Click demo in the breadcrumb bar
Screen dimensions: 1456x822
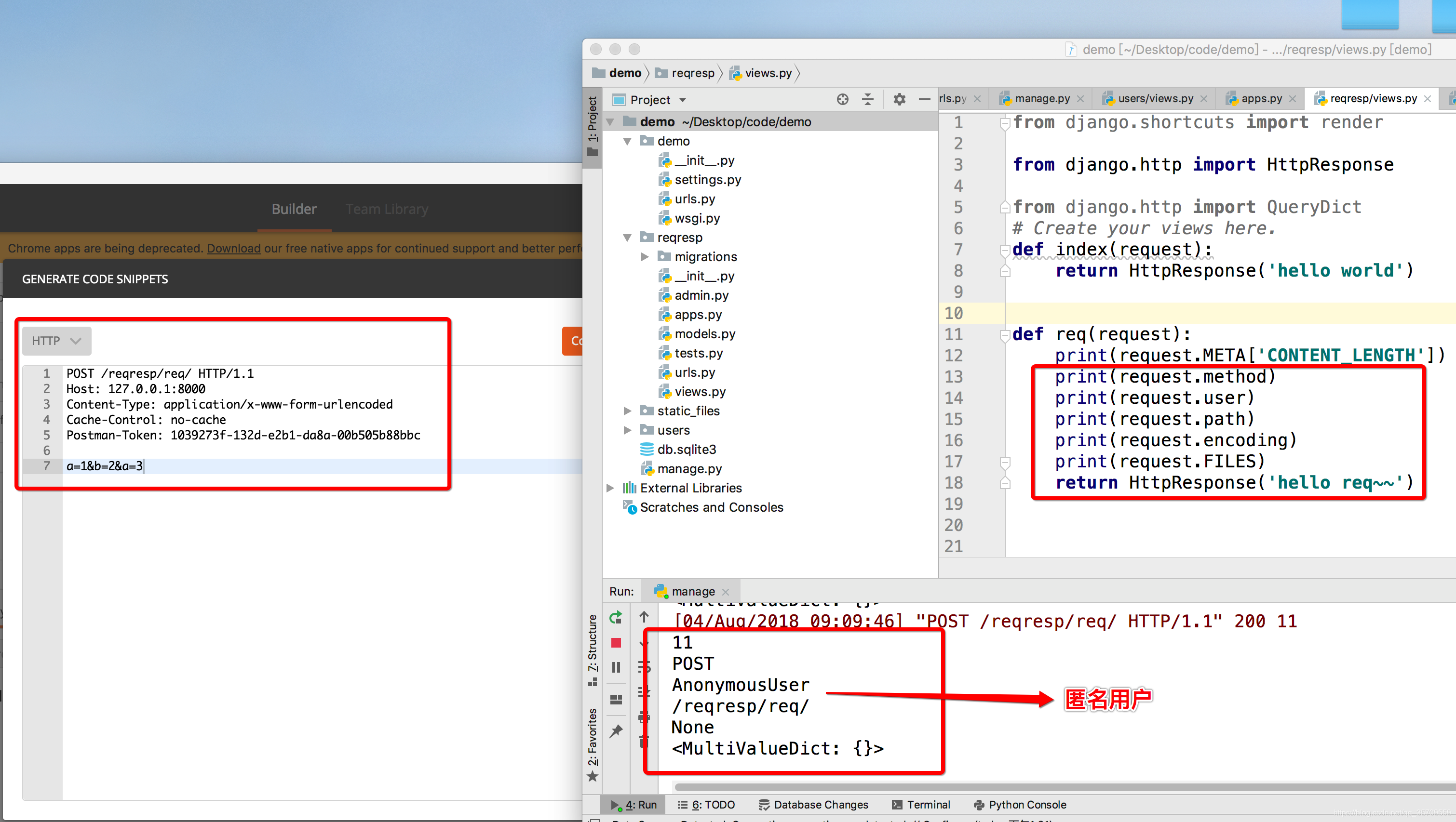pyautogui.click(x=617, y=73)
